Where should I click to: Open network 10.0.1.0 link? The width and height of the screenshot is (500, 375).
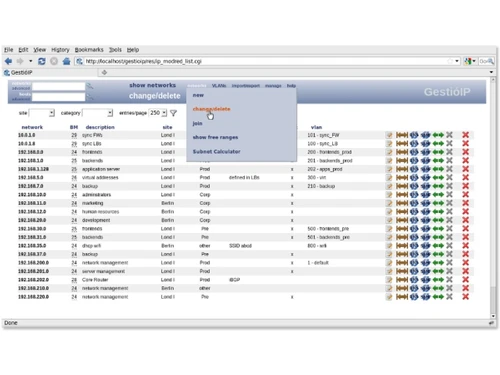tap(26, 135)
